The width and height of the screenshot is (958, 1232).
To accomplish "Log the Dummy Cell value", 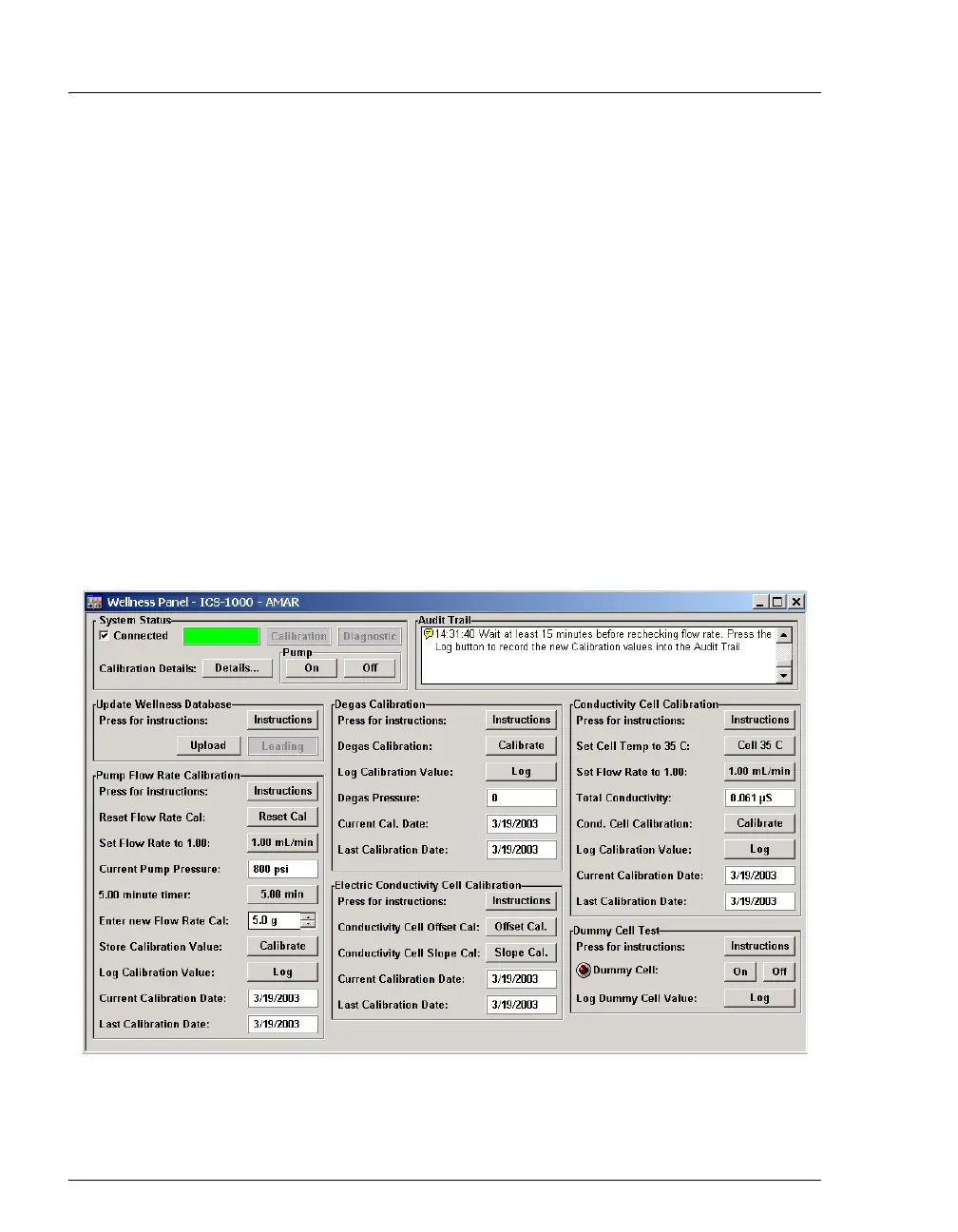I will coord(759,997).
